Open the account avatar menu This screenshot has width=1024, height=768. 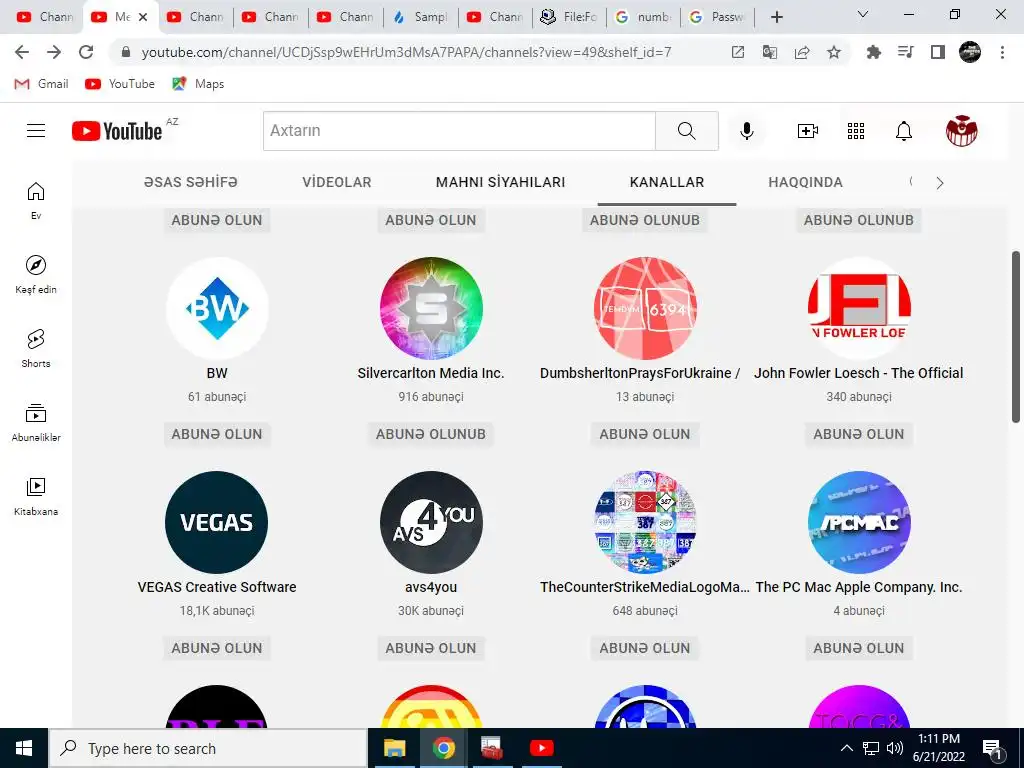[x=961, y=131]
